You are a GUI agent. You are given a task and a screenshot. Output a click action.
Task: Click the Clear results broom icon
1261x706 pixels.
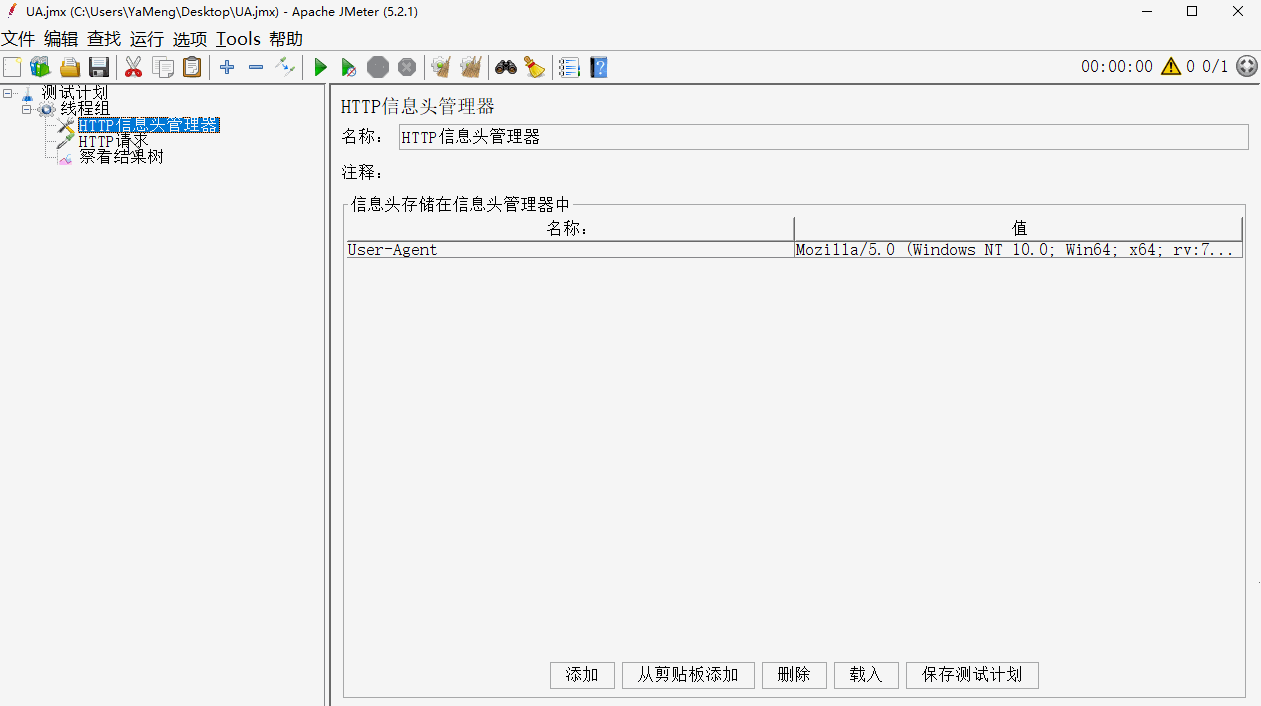coord(440,67)
